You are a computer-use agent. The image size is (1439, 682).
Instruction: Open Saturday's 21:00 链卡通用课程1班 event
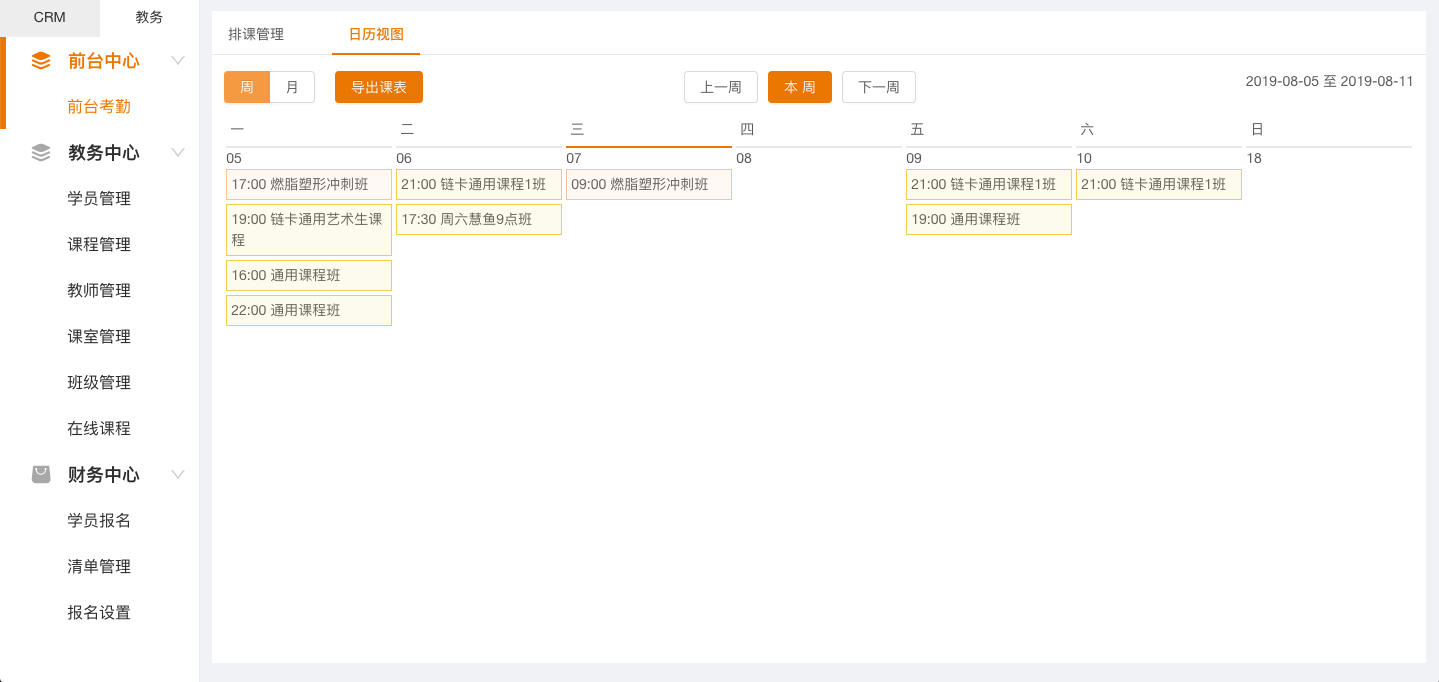click(1159, 184)
